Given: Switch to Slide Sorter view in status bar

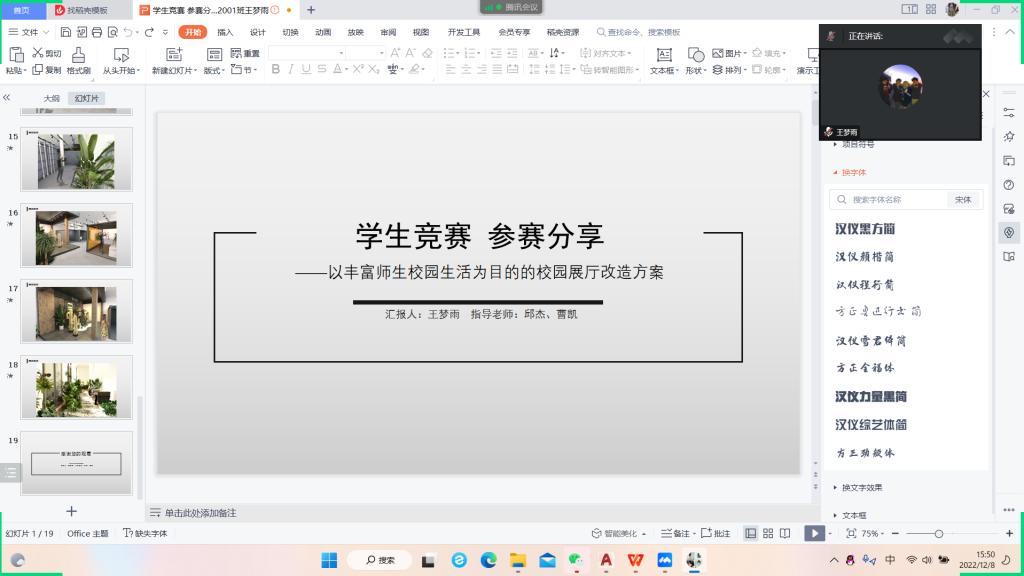Looking at the screenshot, I should click(768, 534).
